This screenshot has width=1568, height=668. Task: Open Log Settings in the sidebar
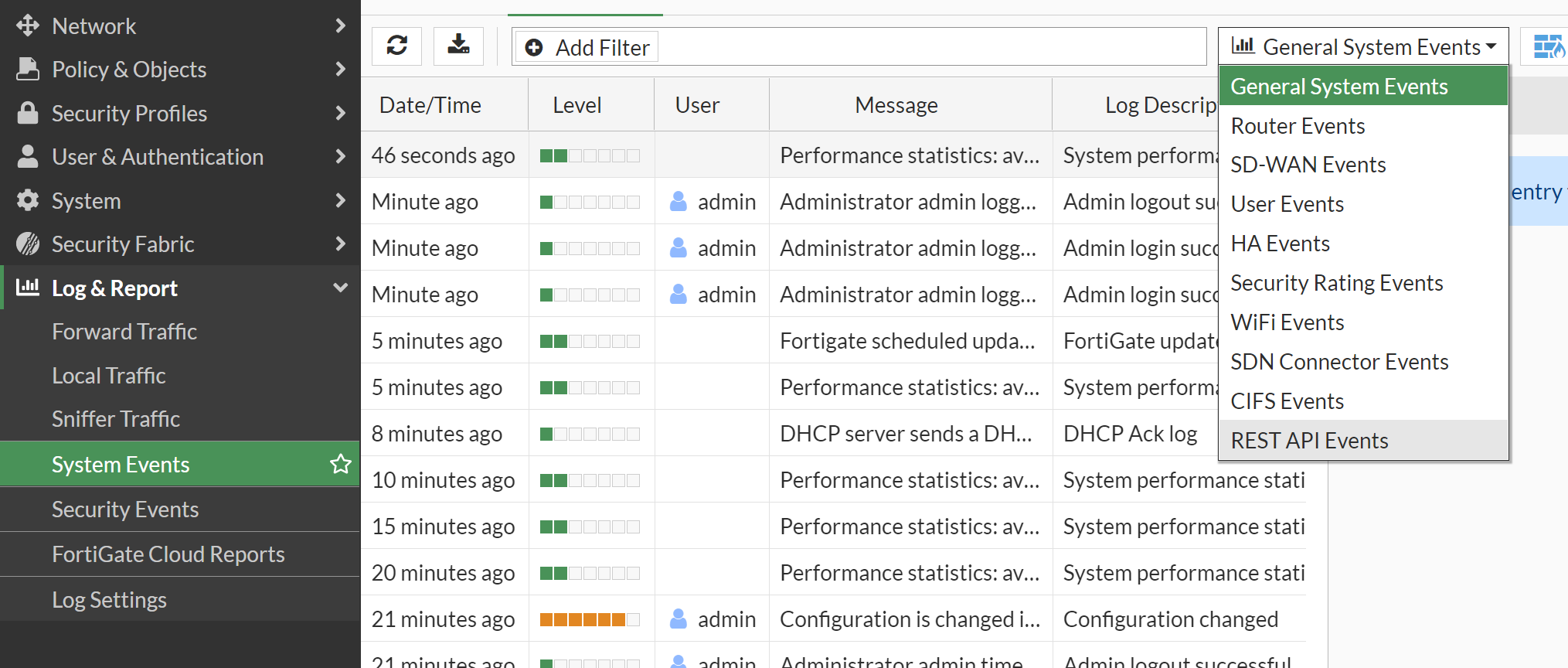pos(109,600)
